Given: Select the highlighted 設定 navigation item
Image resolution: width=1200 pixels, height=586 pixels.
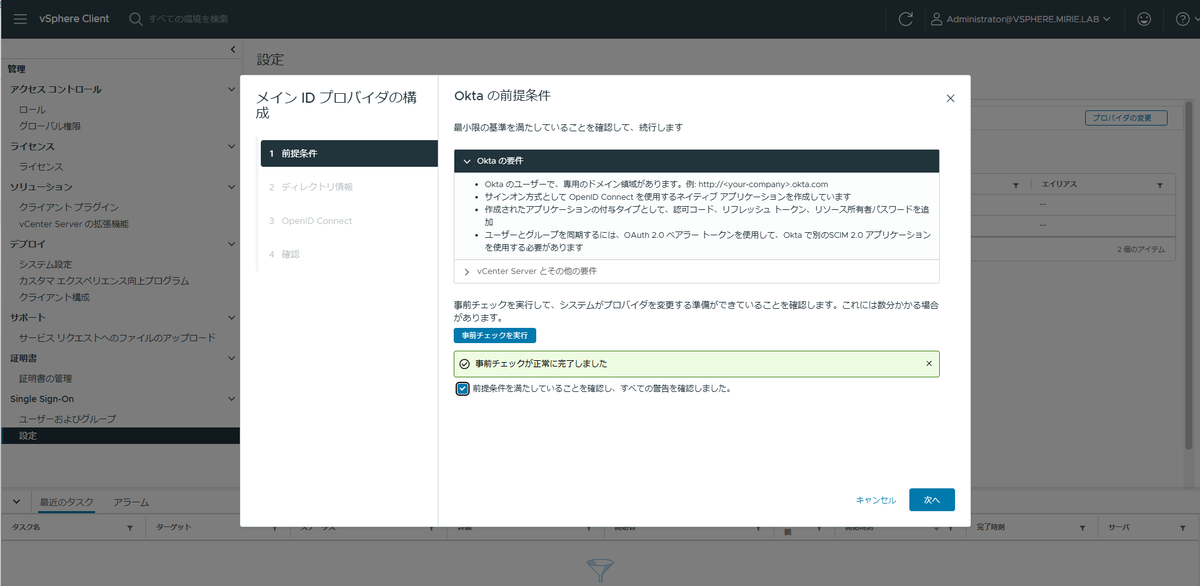Looking at the screenshot, I should (x=120, y=436).
